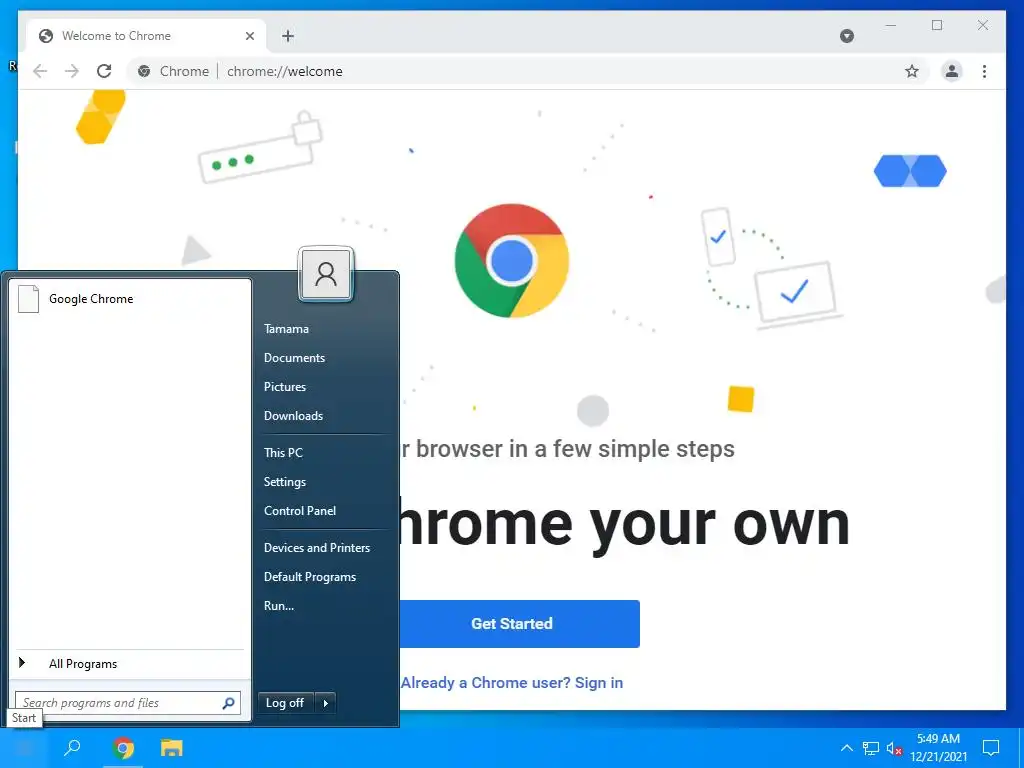
Task: Click the Start button on taskbar
Action: (24, 748)
